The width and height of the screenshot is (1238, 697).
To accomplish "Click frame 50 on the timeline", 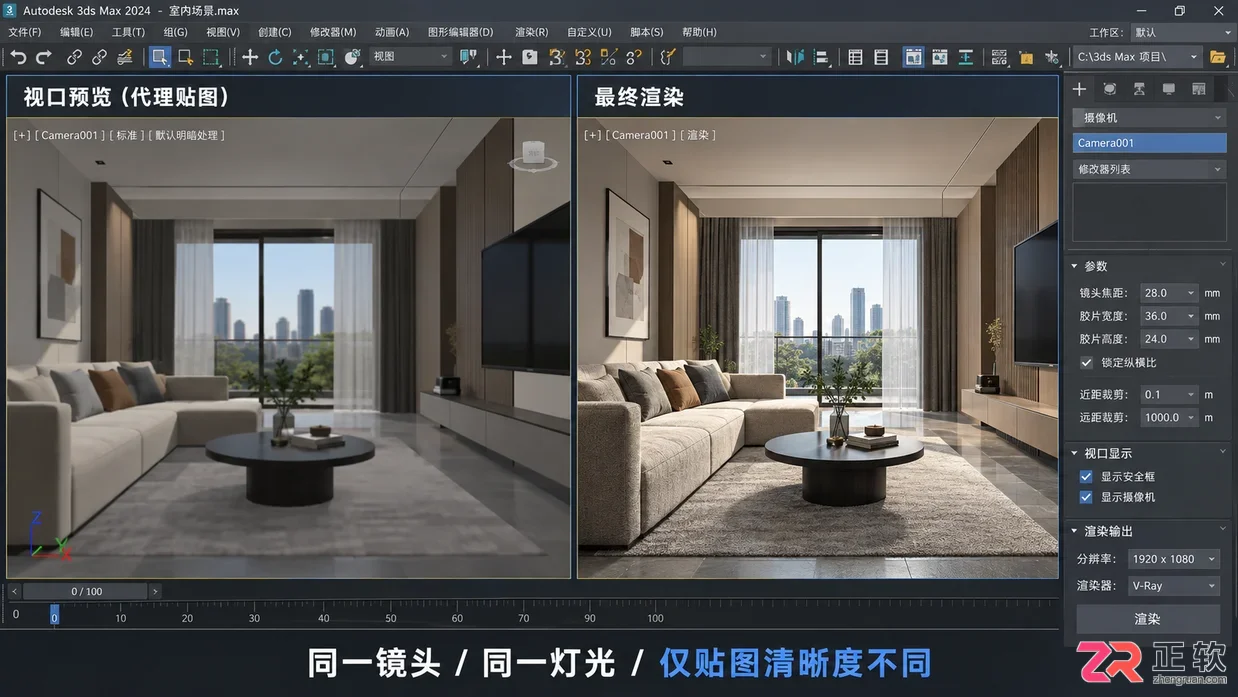I will point(391,618).
